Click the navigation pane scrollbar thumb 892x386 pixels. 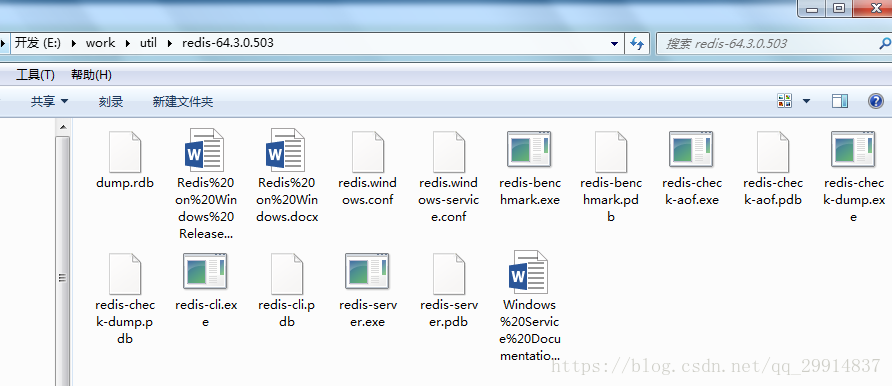click(63, 262)
